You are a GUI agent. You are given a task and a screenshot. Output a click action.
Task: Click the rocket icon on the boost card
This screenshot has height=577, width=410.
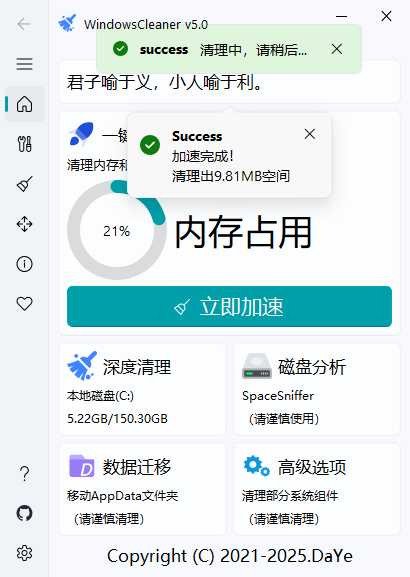click(x=81, y=134)
